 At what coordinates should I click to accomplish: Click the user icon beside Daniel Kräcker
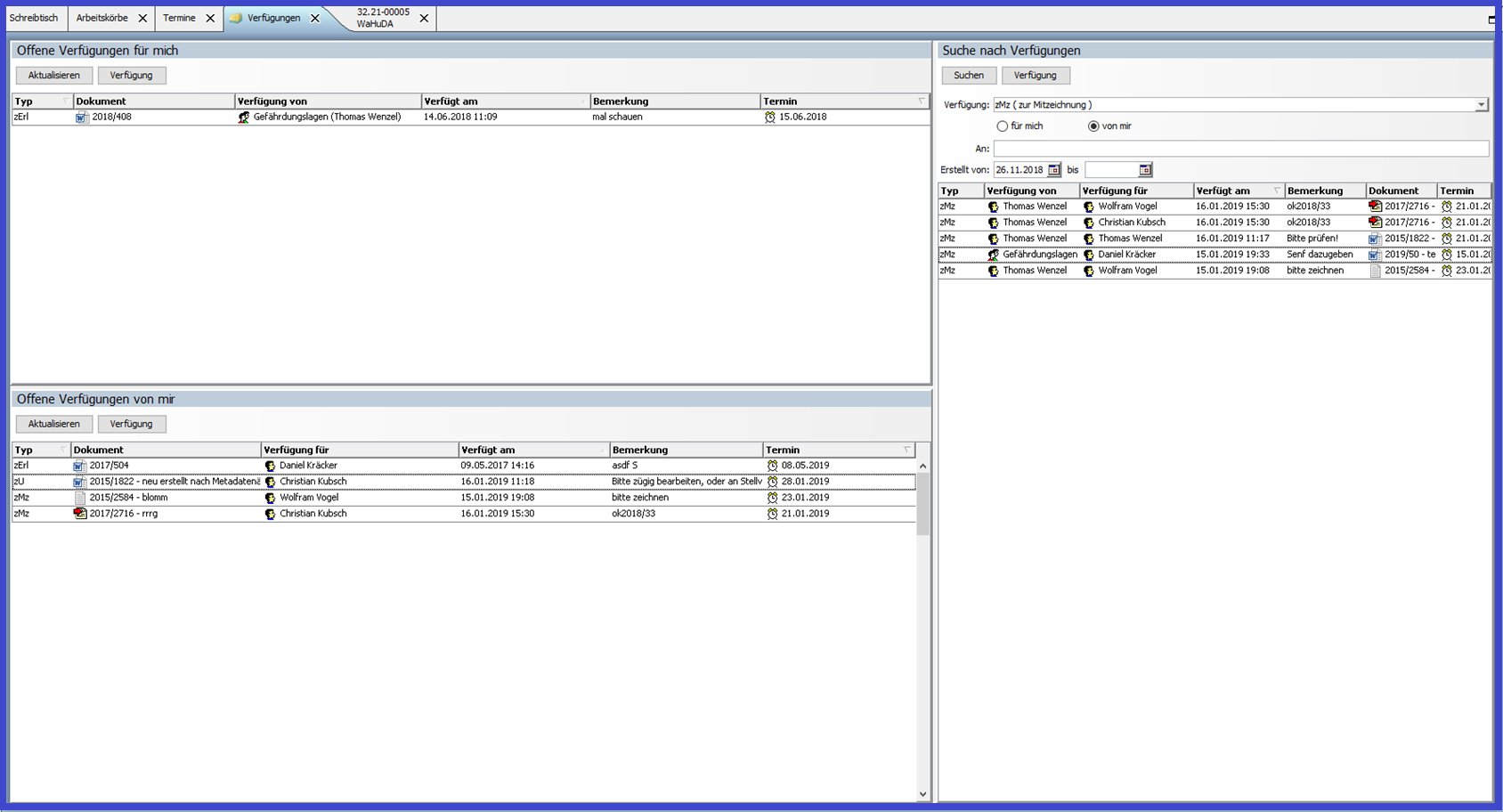(x=270, y=466)
